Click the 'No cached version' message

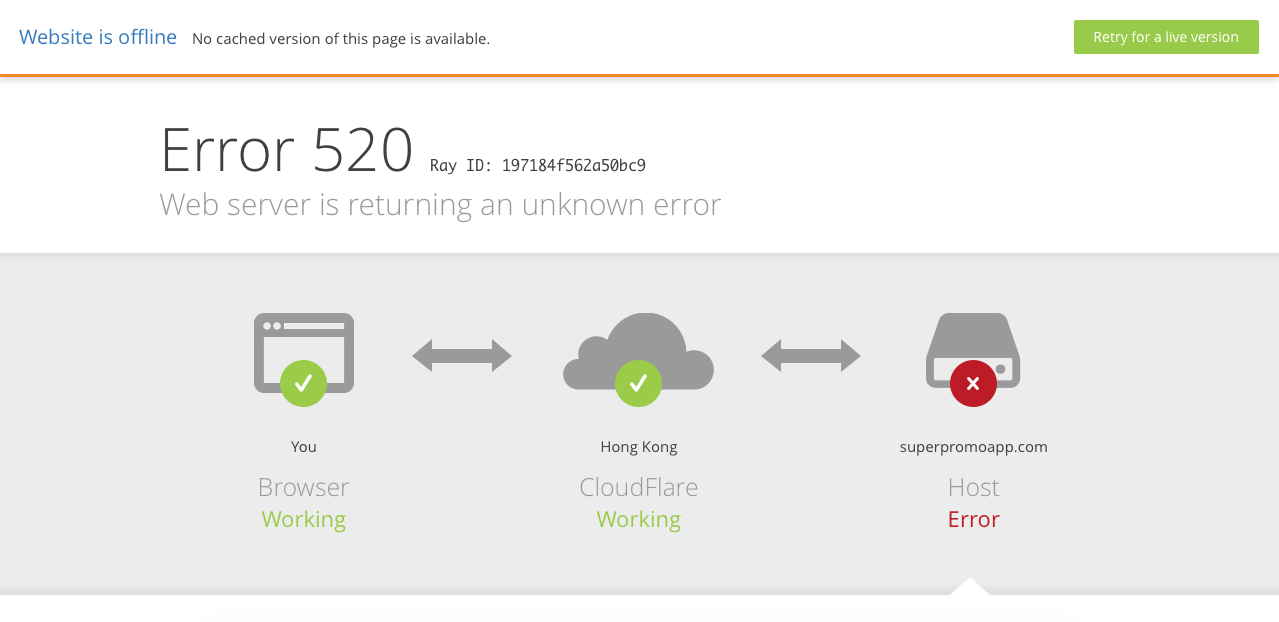[341, 39]
